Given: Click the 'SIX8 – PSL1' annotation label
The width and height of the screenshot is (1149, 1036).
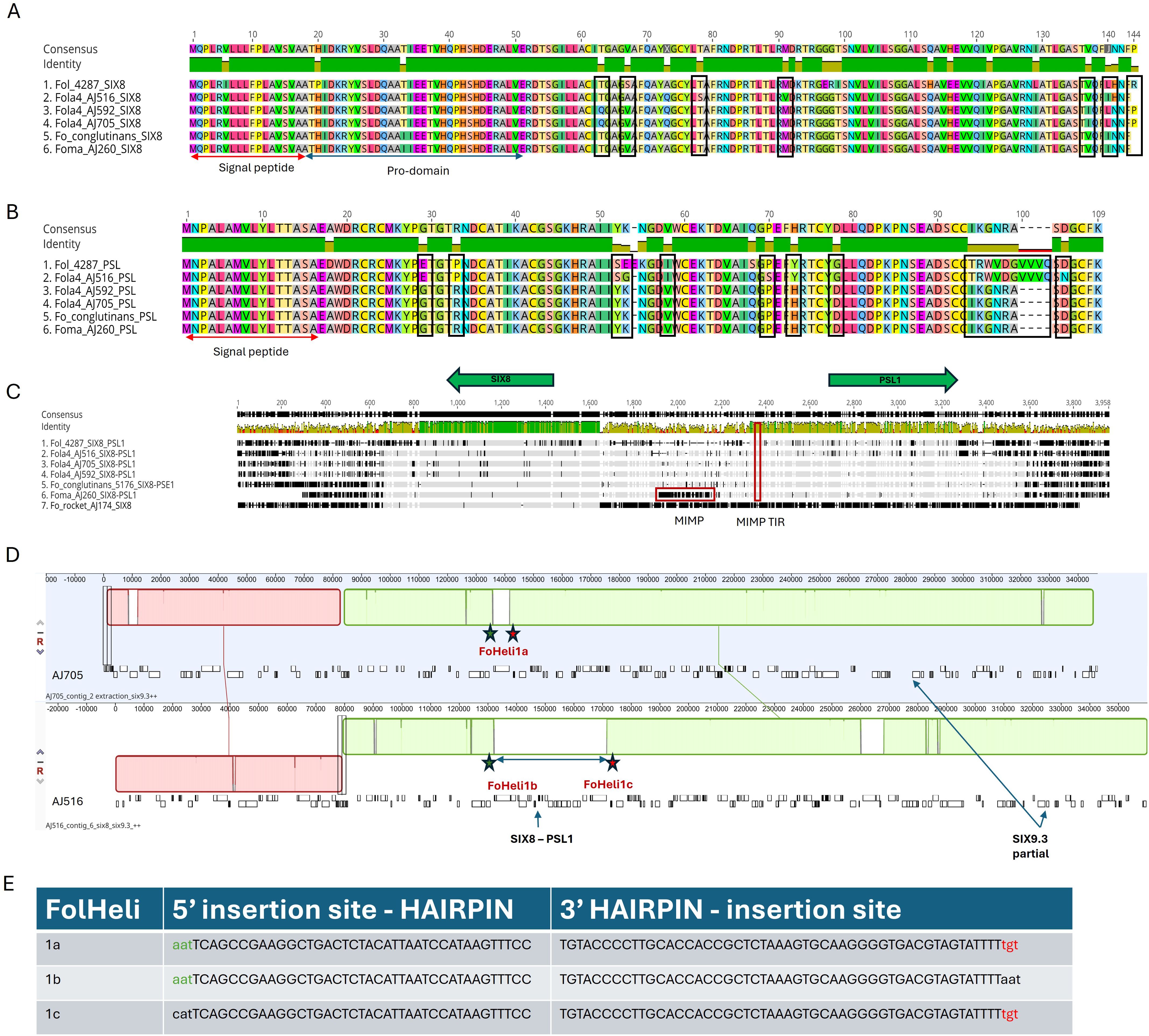Looking at the screenshot, I should pos(542,839).
